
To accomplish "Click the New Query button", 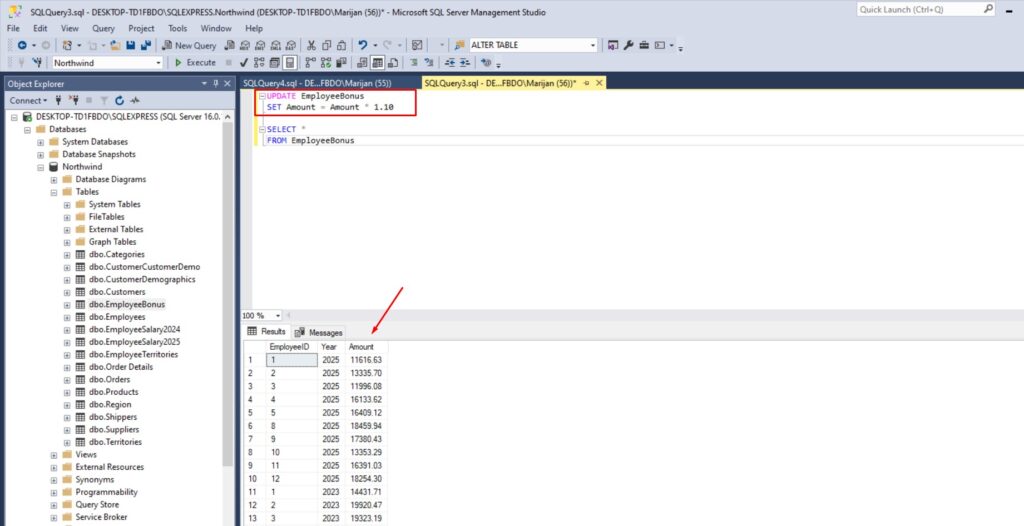I will [189, 45].
